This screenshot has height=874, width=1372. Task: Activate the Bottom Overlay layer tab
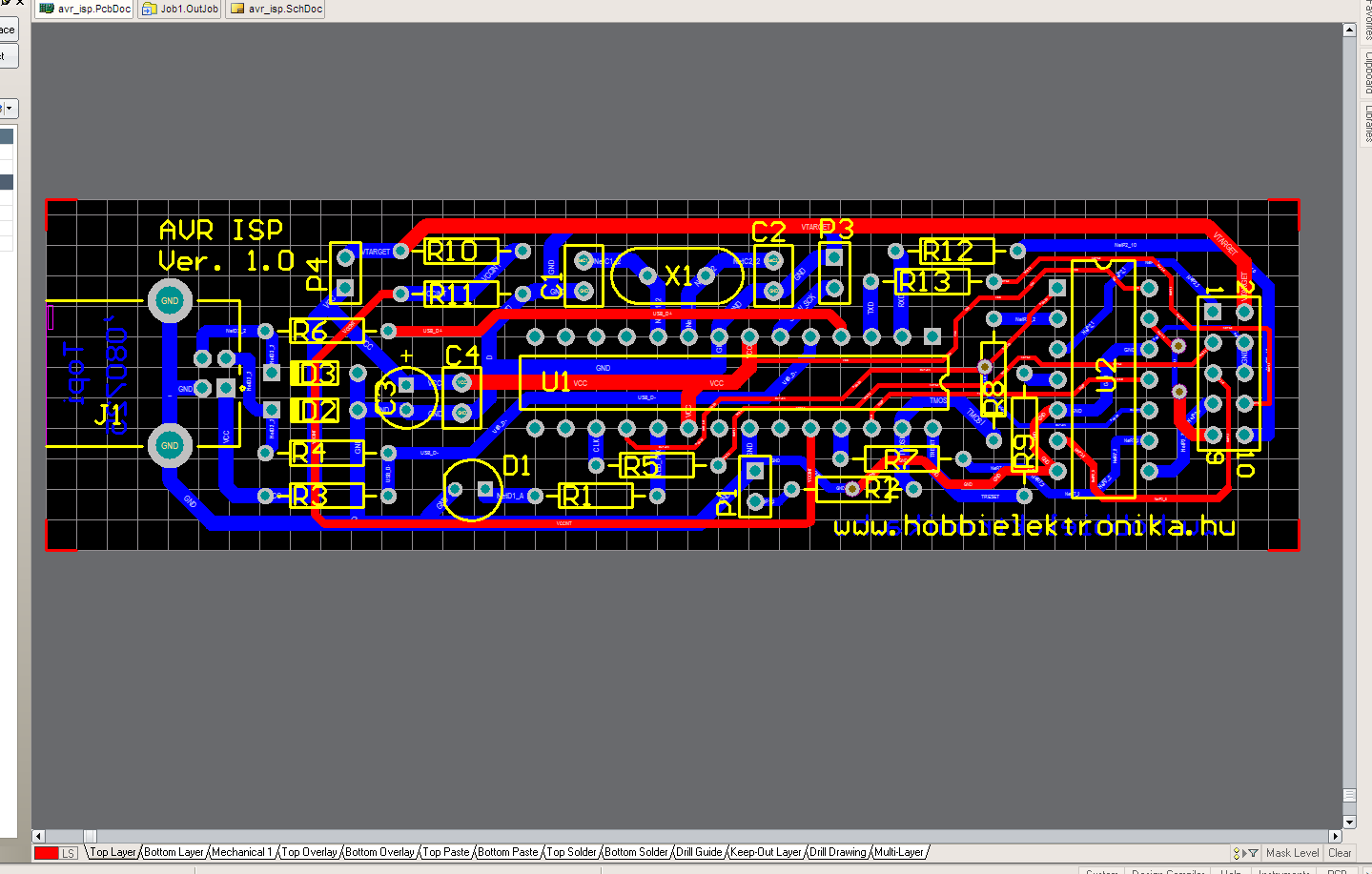point(379,852)
